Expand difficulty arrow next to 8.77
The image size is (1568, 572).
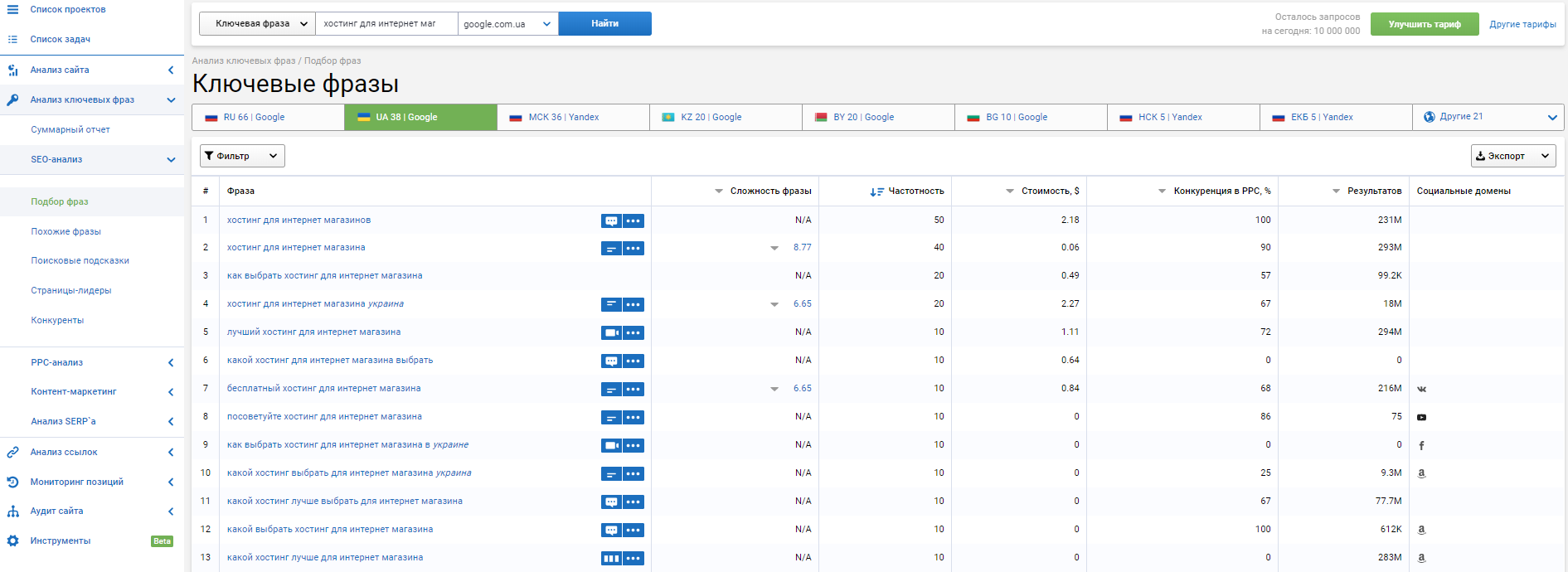(x=774, y=248)
